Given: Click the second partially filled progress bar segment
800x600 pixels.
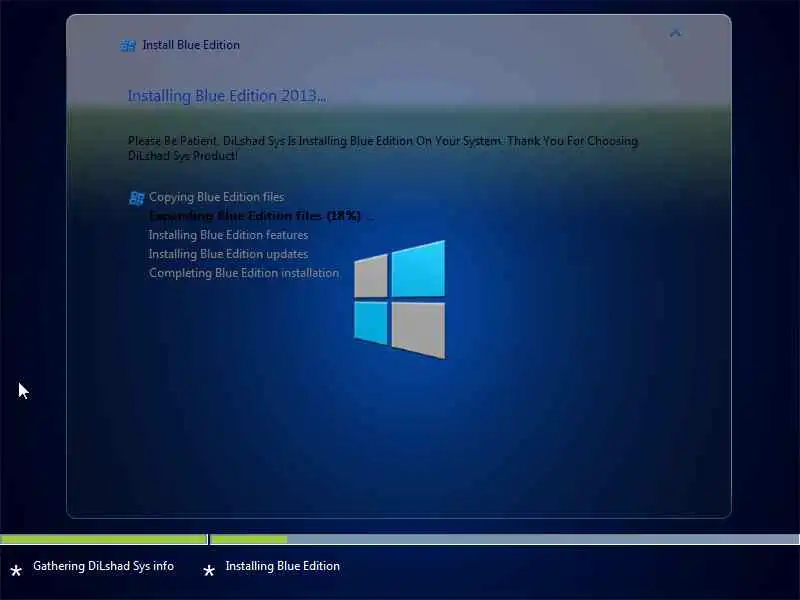Looking at the screenshot, I should [x=505, y=539].
